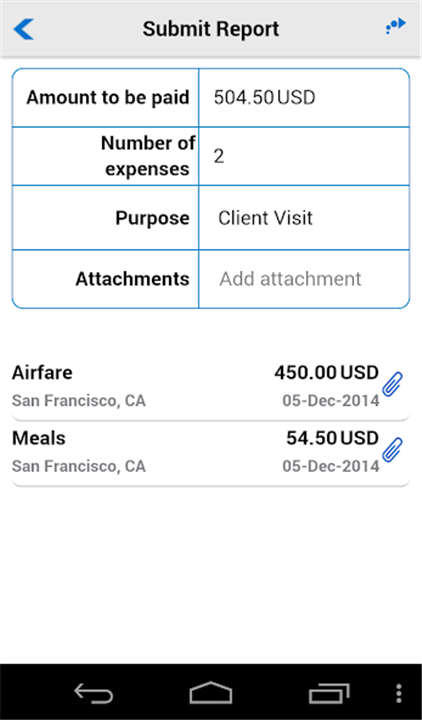Tap the Amount to be paid label
This screenshot has height=720, width=422.
pos(108,97)
